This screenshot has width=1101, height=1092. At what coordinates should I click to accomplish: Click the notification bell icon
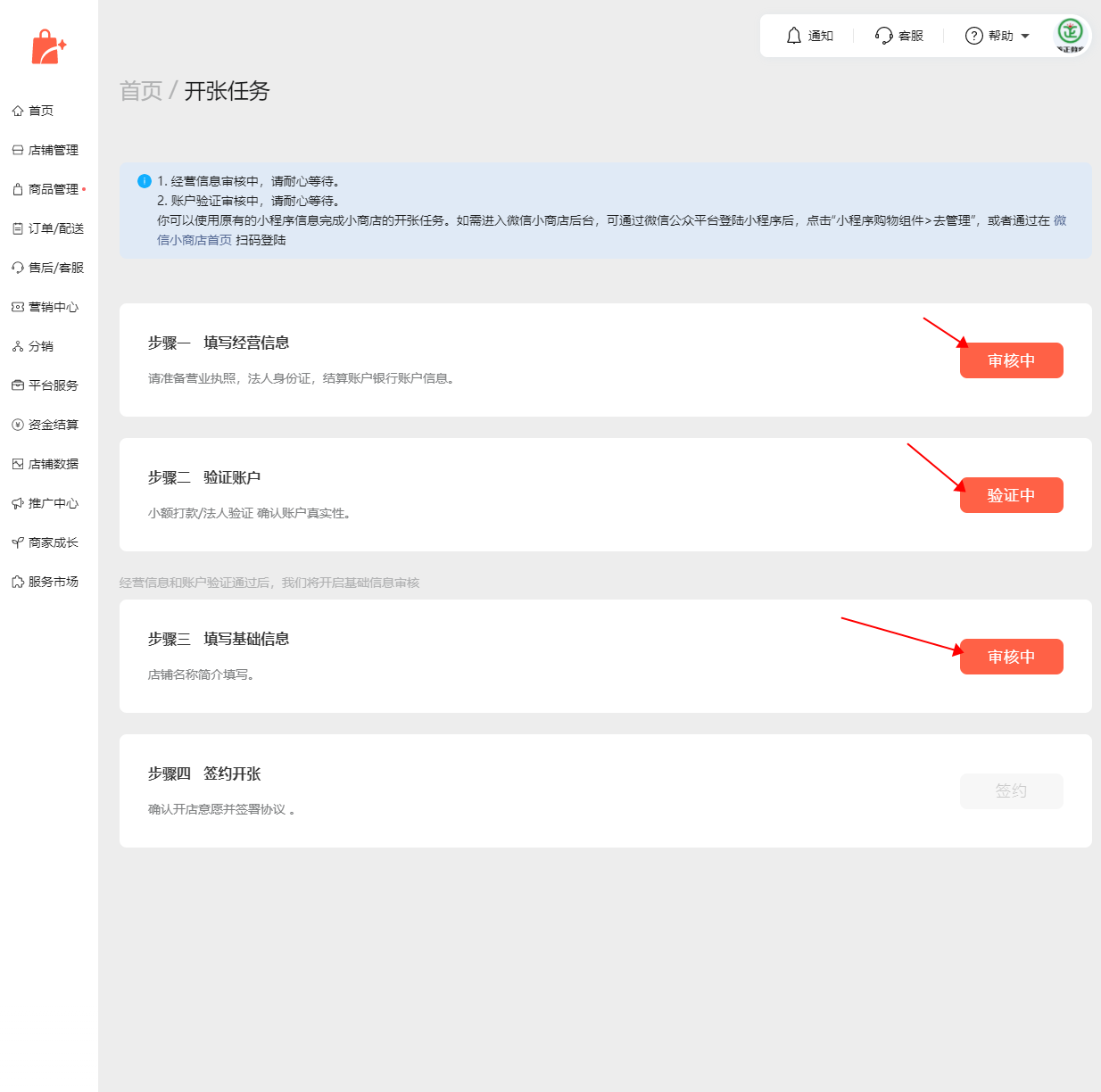point(794,36)
